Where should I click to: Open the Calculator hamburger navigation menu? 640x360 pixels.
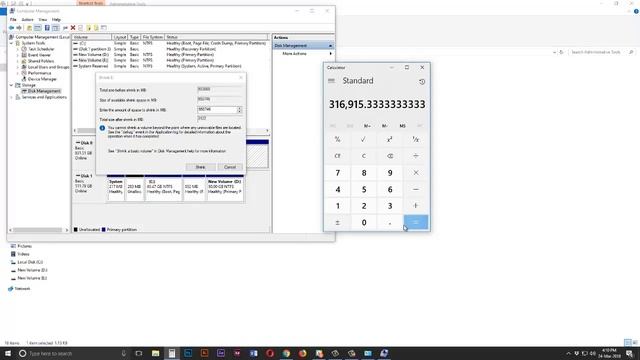[331, 81]
